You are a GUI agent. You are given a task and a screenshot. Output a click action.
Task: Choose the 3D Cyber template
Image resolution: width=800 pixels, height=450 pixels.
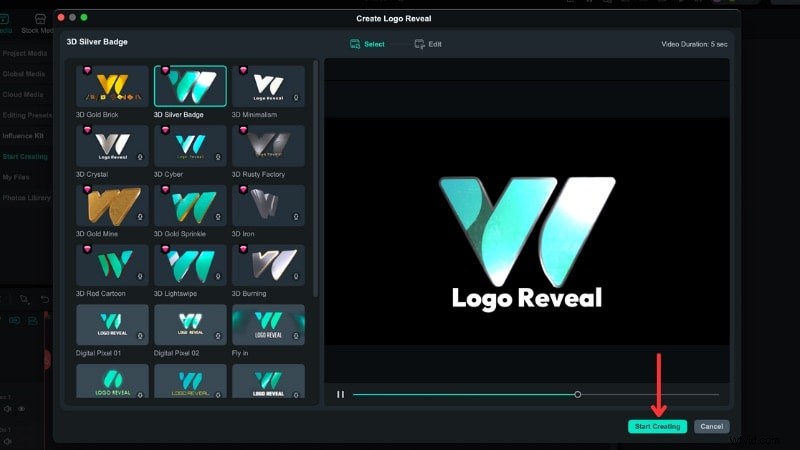190,146
